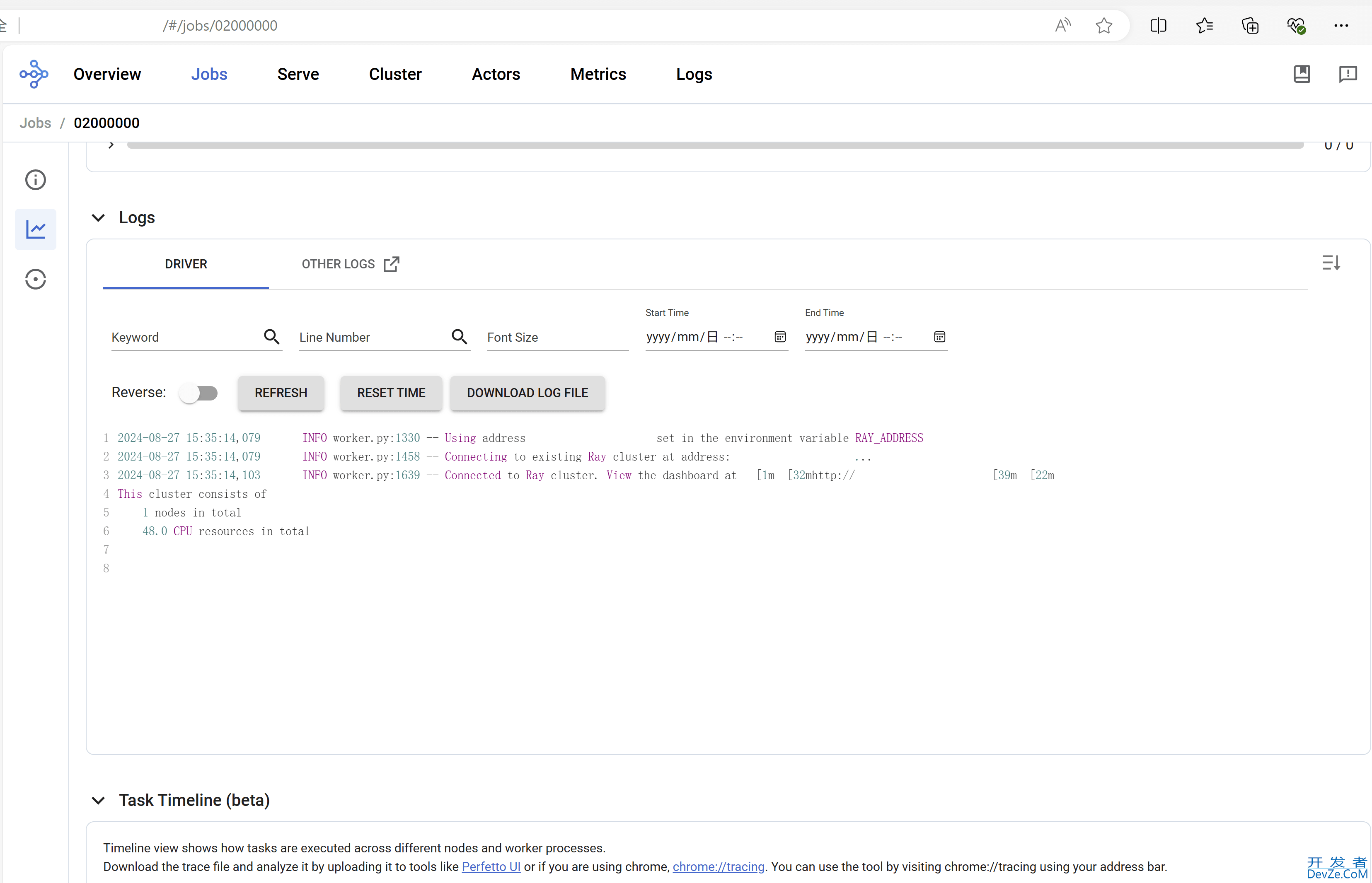Viewport: 1372px width, 883px height.
Task: Click the DOWNLOAD LOG FILE button
Action: point(527,392)
